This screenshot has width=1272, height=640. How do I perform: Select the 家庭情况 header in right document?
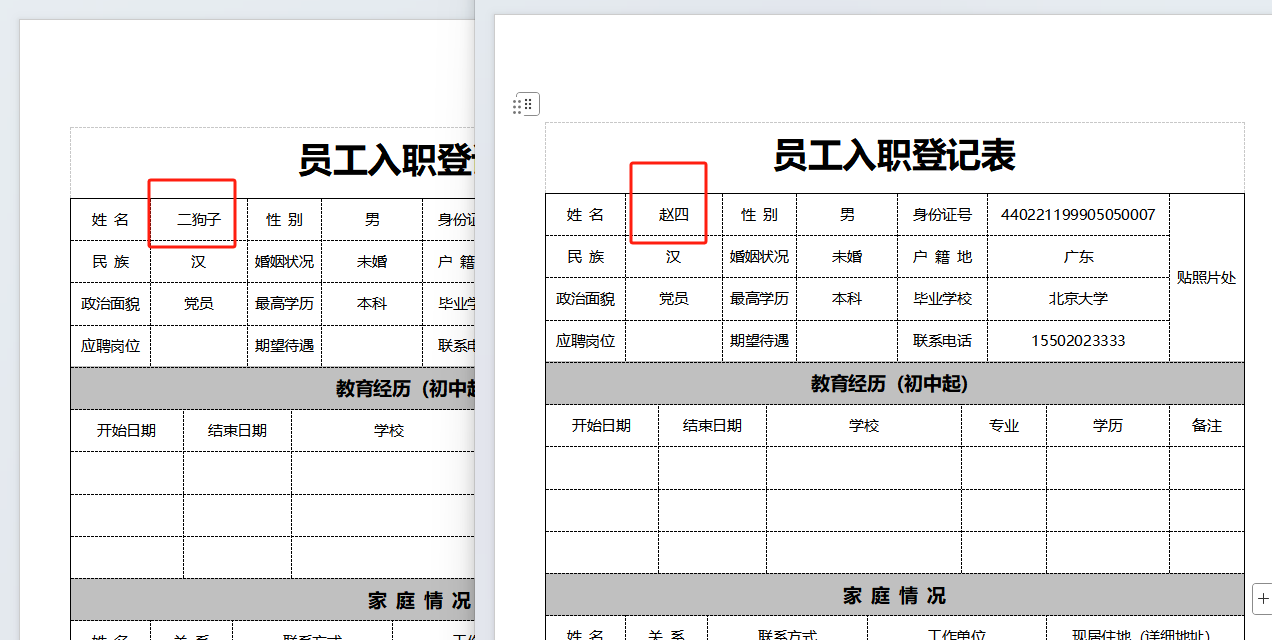(894, 596)
